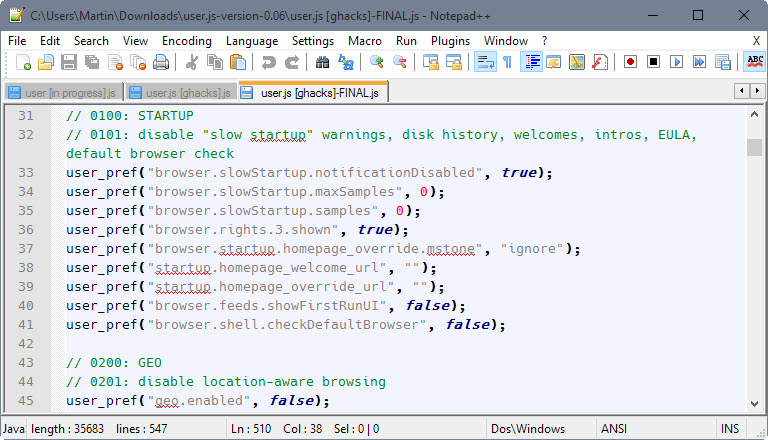Viewport: 768px width, 440px height.
Task: Close the current document via toolbar icon
Action: pyautogui.click(x=116, y=62)
